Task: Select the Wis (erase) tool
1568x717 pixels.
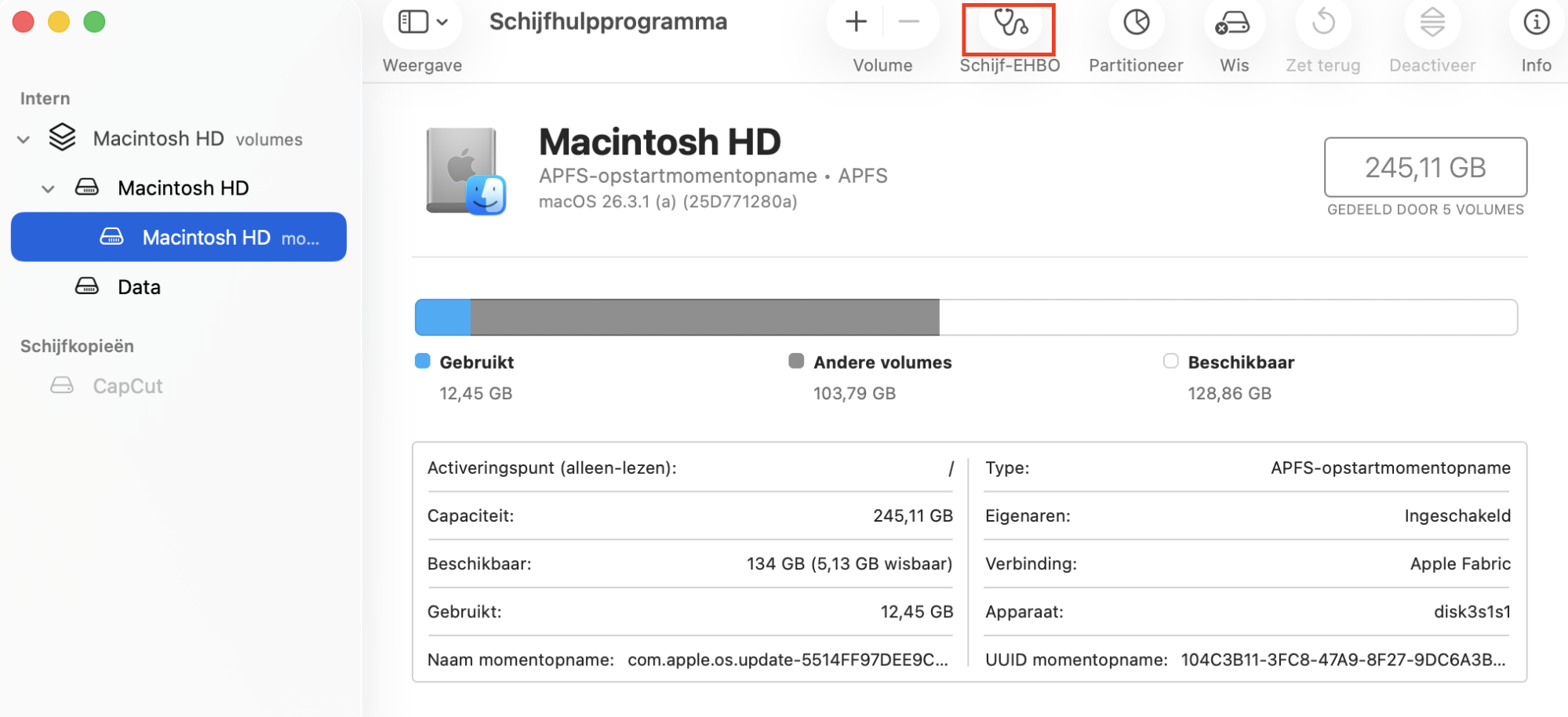Action: (1233, 24)
